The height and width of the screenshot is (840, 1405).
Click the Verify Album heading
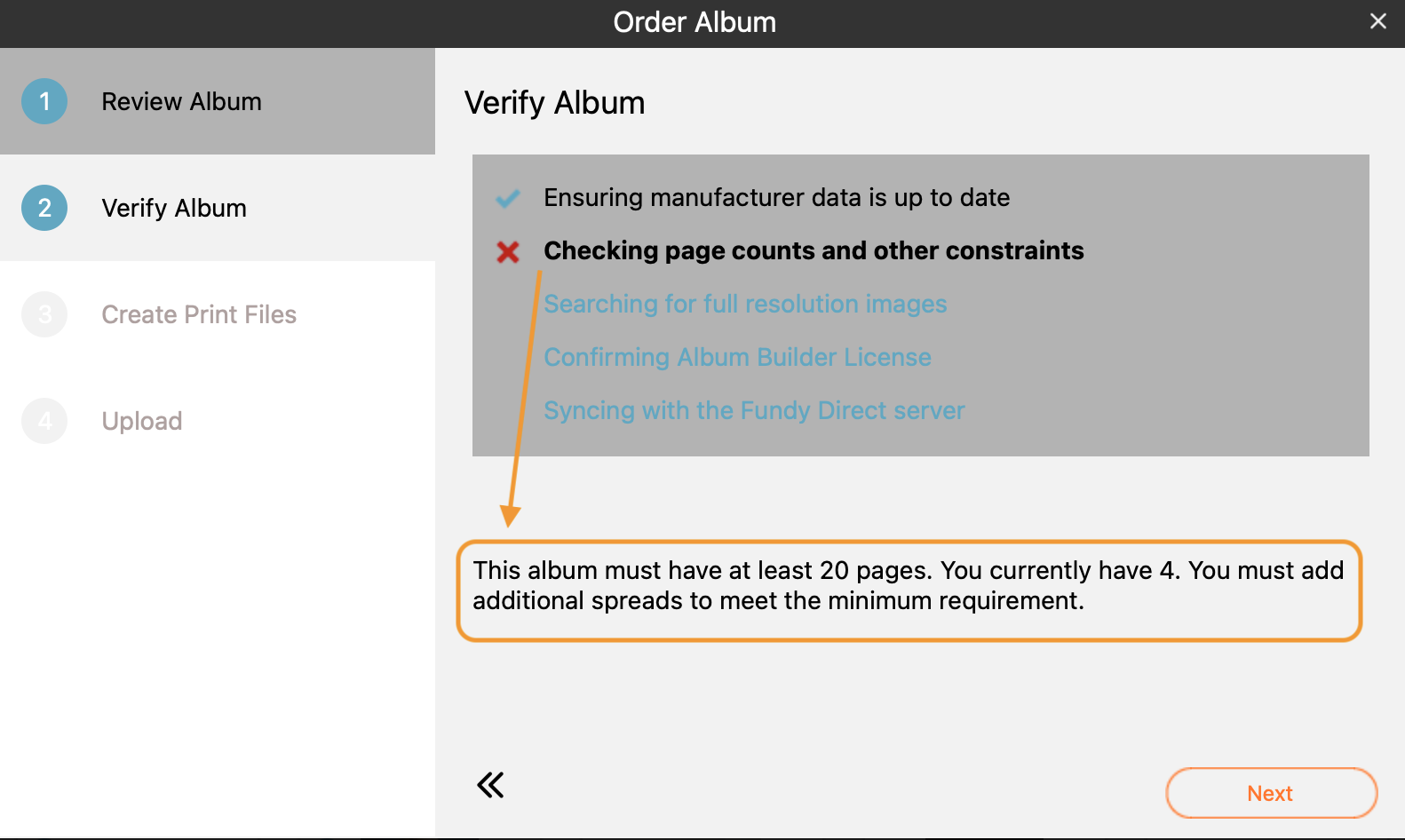[555, 103]
